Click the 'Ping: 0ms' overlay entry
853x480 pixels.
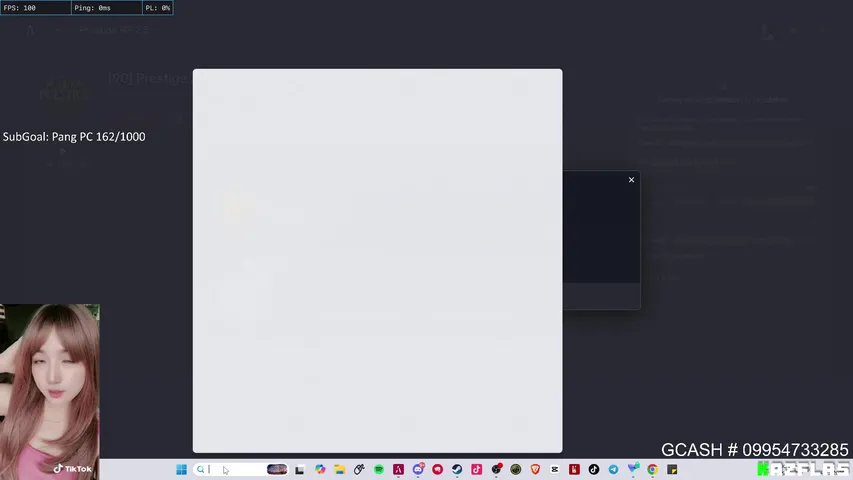click(x=107, y=8)
